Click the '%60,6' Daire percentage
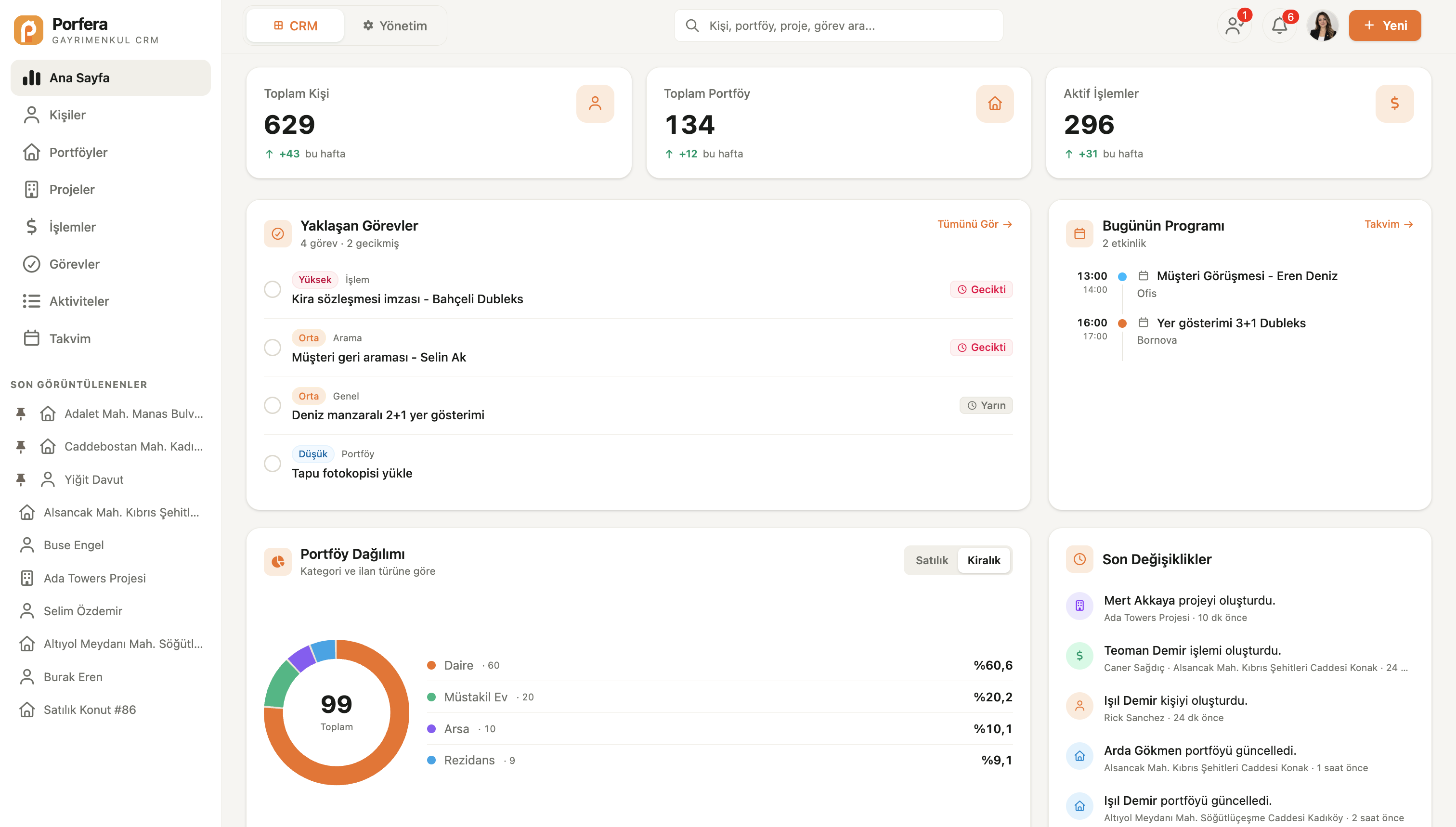 pos(992,665)
